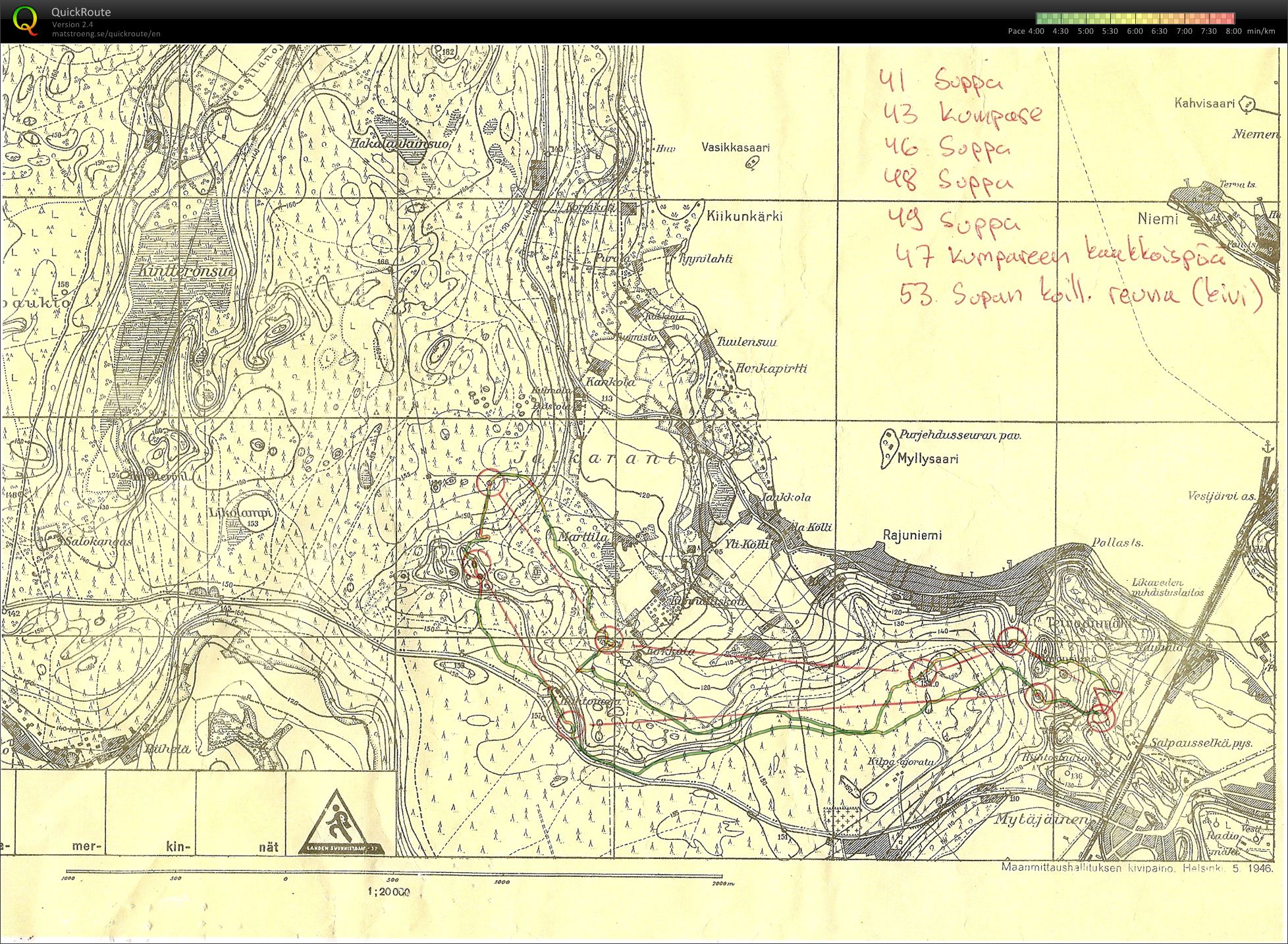Click the handwritten note 43 kumpare

point(962,113)
